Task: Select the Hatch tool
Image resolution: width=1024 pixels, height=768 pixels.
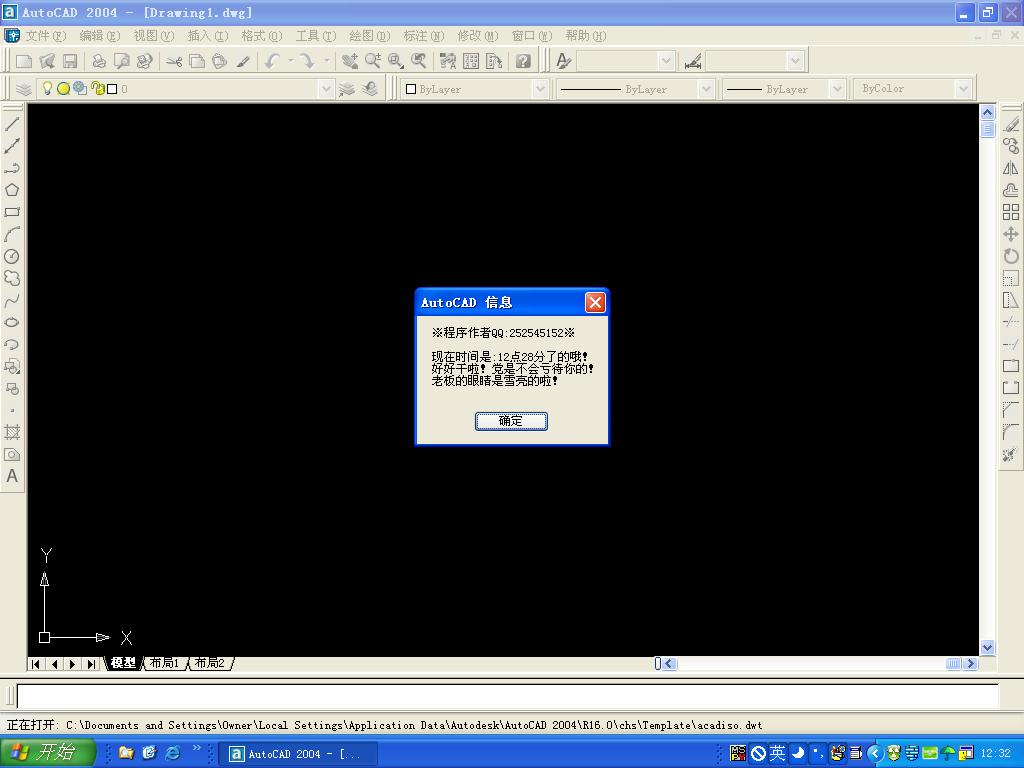Action: 12,432
